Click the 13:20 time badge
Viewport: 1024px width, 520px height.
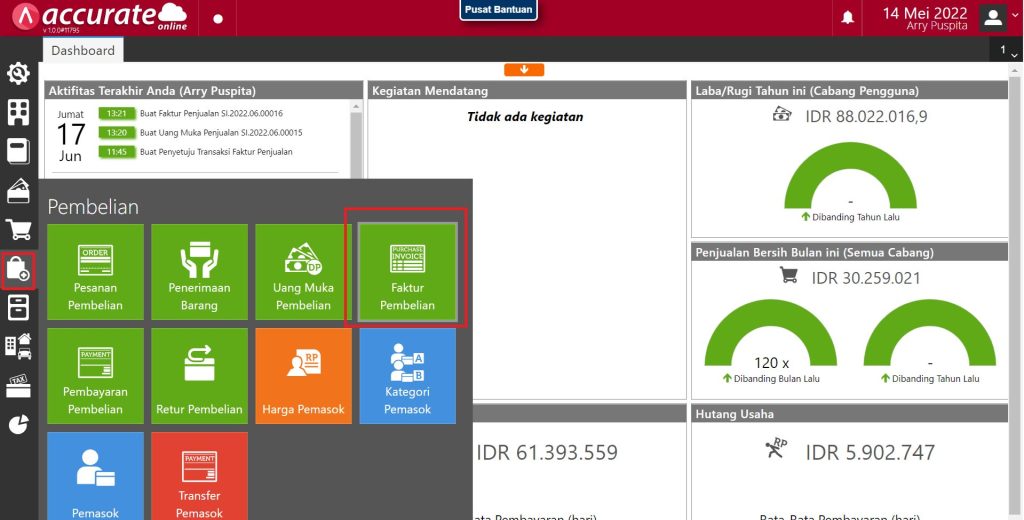tap(116, 133)
